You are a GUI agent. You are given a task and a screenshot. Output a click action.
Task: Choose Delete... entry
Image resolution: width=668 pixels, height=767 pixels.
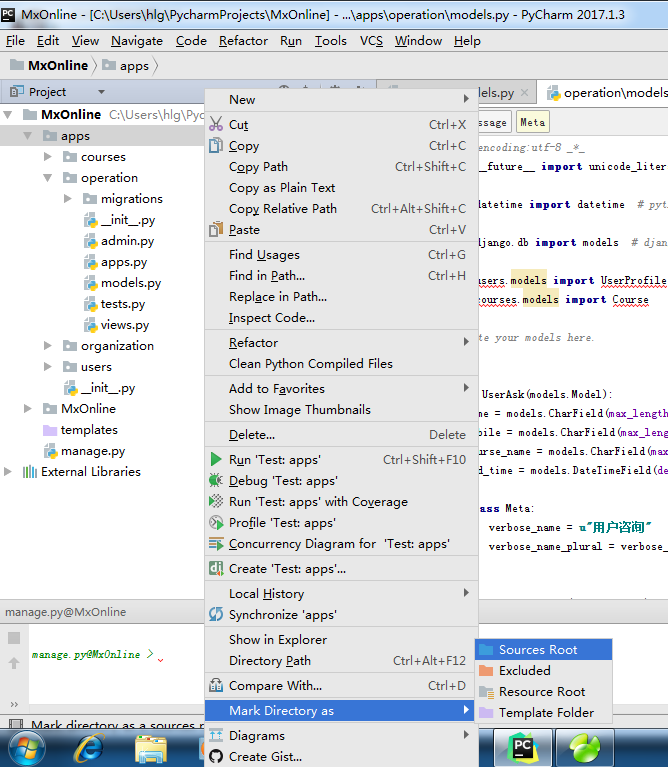coord(341,434)
